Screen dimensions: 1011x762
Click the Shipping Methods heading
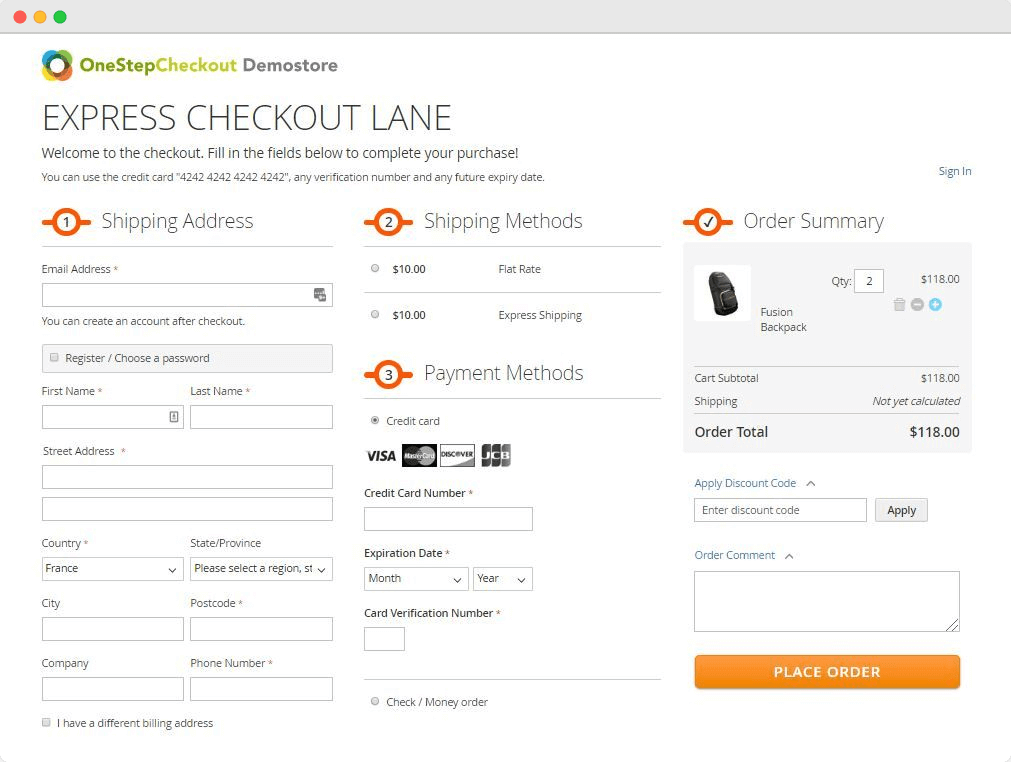coord(503,221)
